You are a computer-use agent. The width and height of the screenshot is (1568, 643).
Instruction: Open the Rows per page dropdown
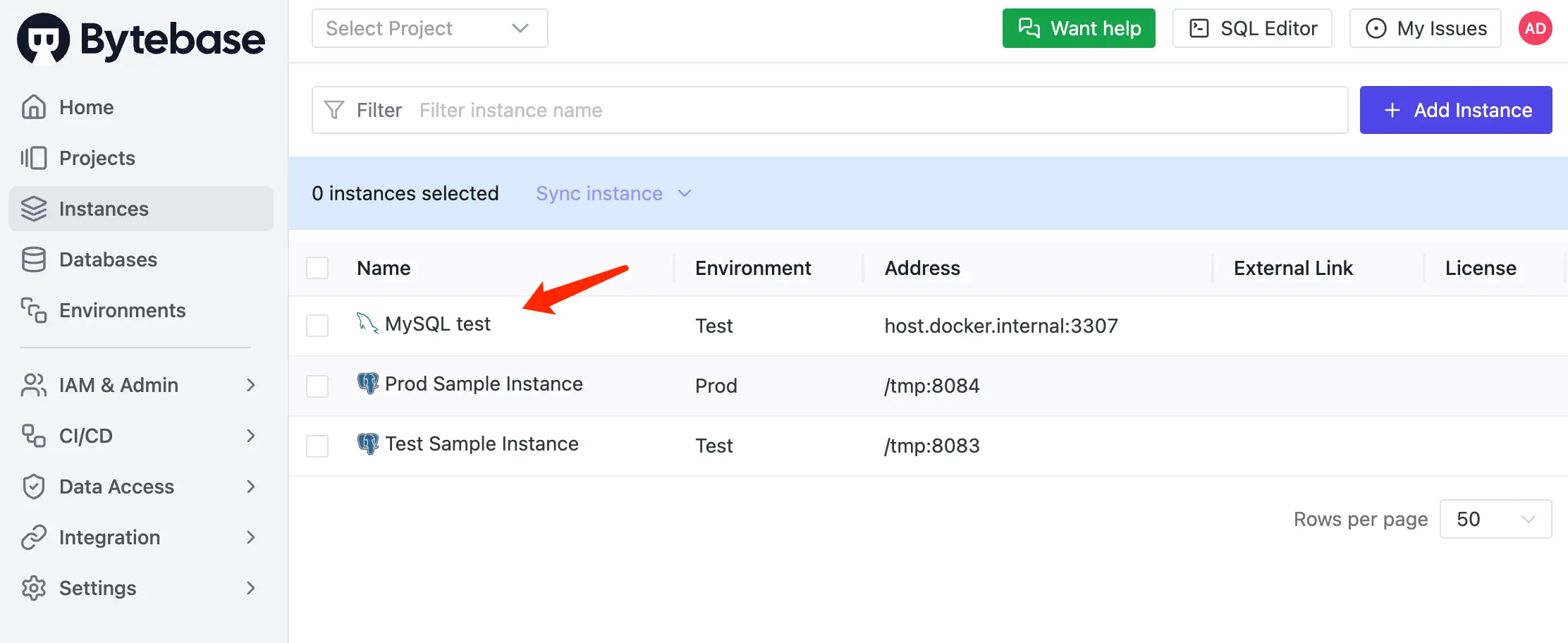[x=1495, y=519]
